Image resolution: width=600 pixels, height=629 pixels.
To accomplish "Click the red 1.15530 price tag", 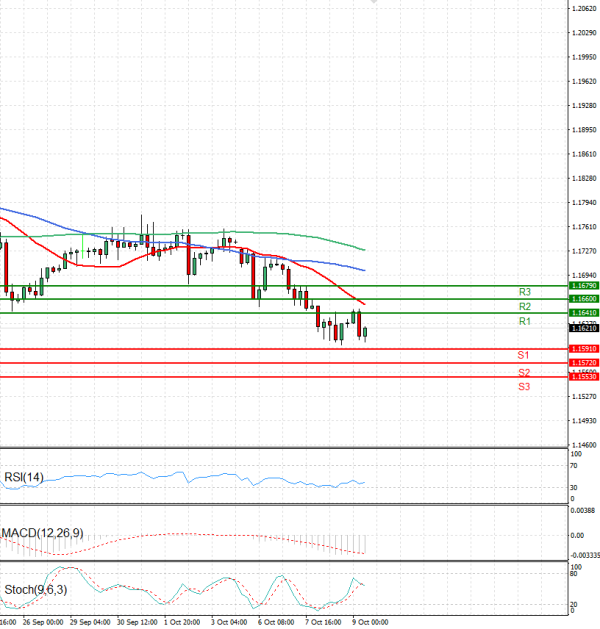I will pos(584,376).
